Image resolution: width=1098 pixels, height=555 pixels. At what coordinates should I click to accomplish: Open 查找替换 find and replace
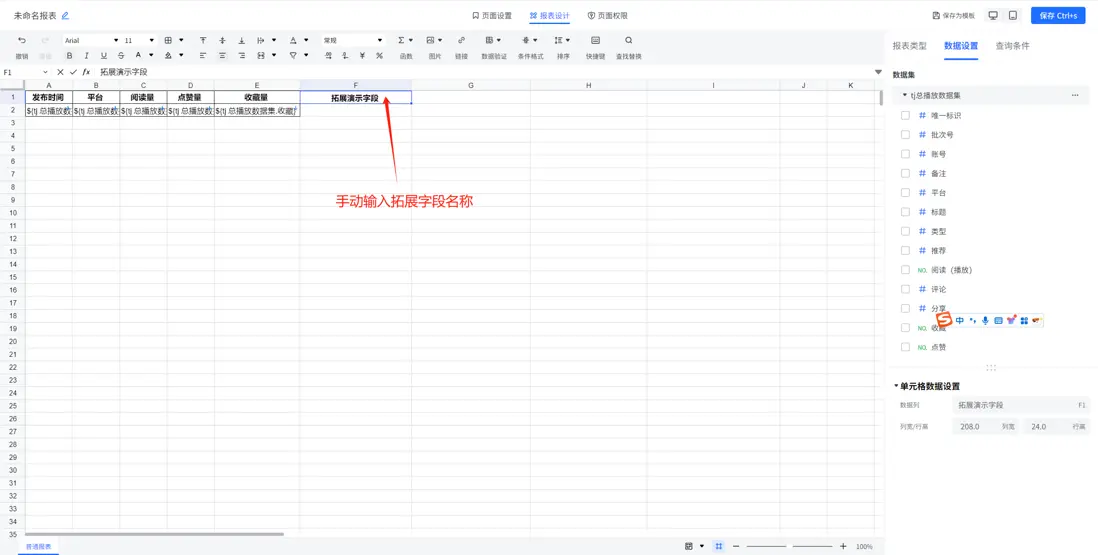(x=628, y=47)
